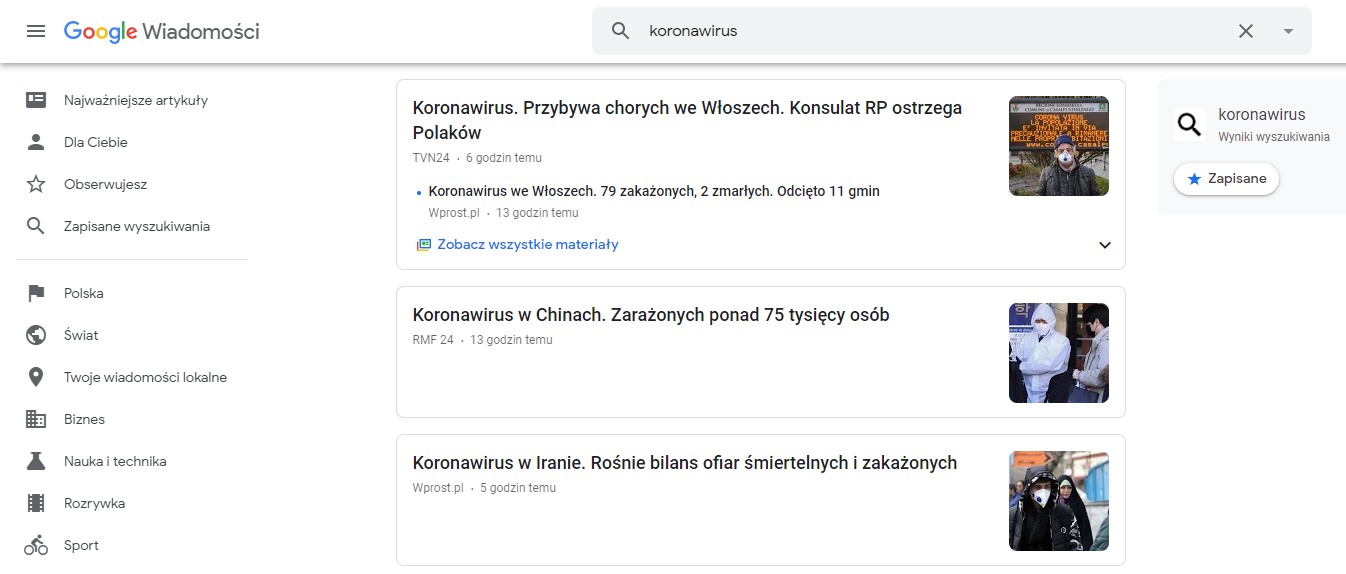Click the koronawirus search result magnifier icon
Viewport: 1346px width, 574px height.
pos(1190,124)
